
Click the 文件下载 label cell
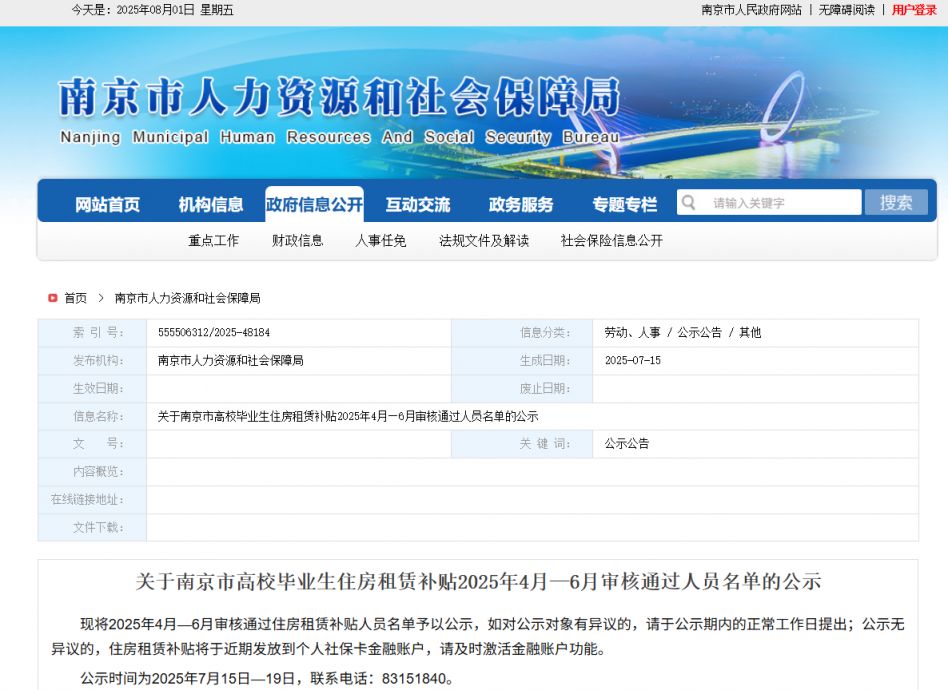pos(92,527)
